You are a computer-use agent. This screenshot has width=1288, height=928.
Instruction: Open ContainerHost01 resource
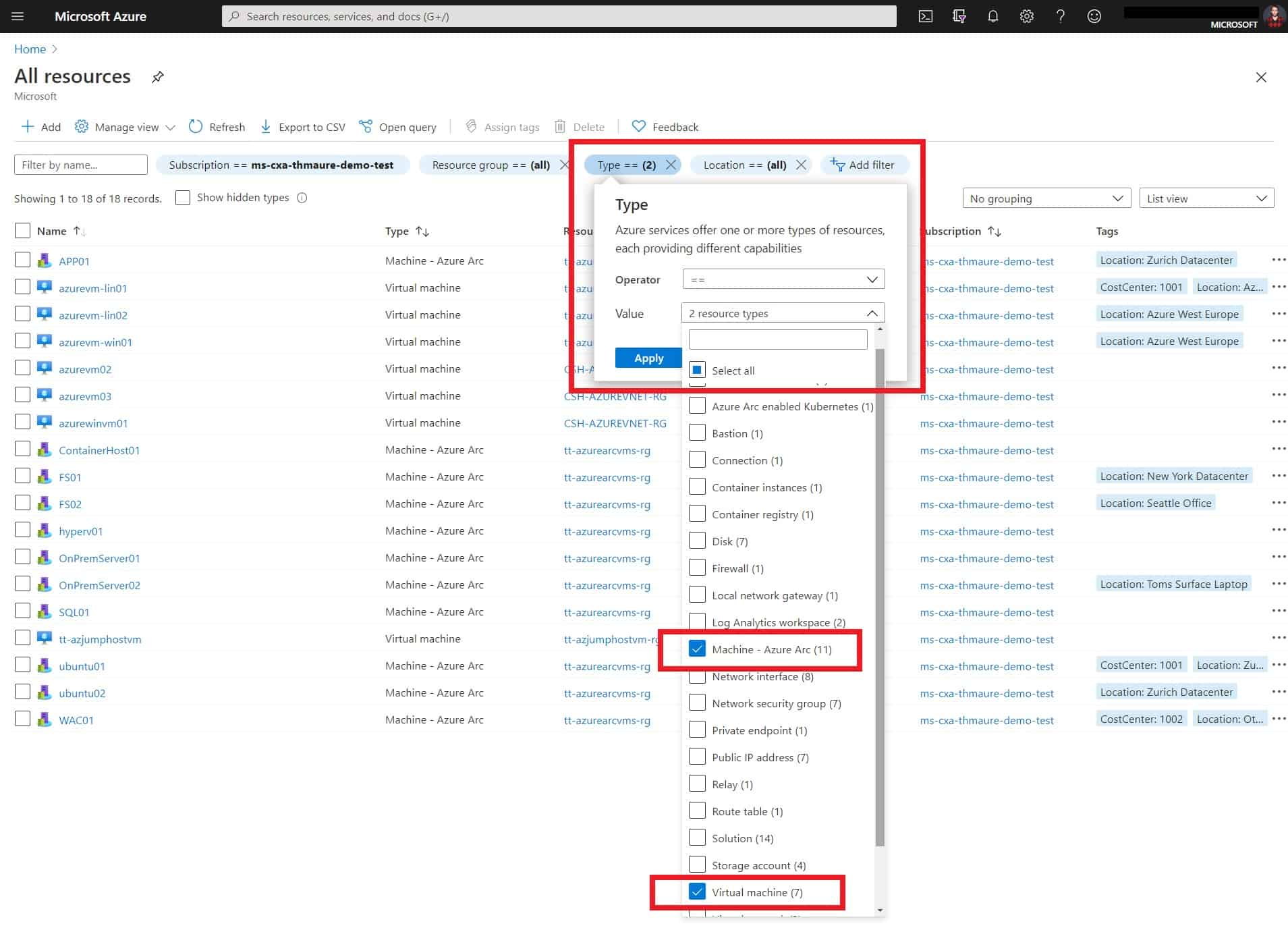[x=99, y=450]
